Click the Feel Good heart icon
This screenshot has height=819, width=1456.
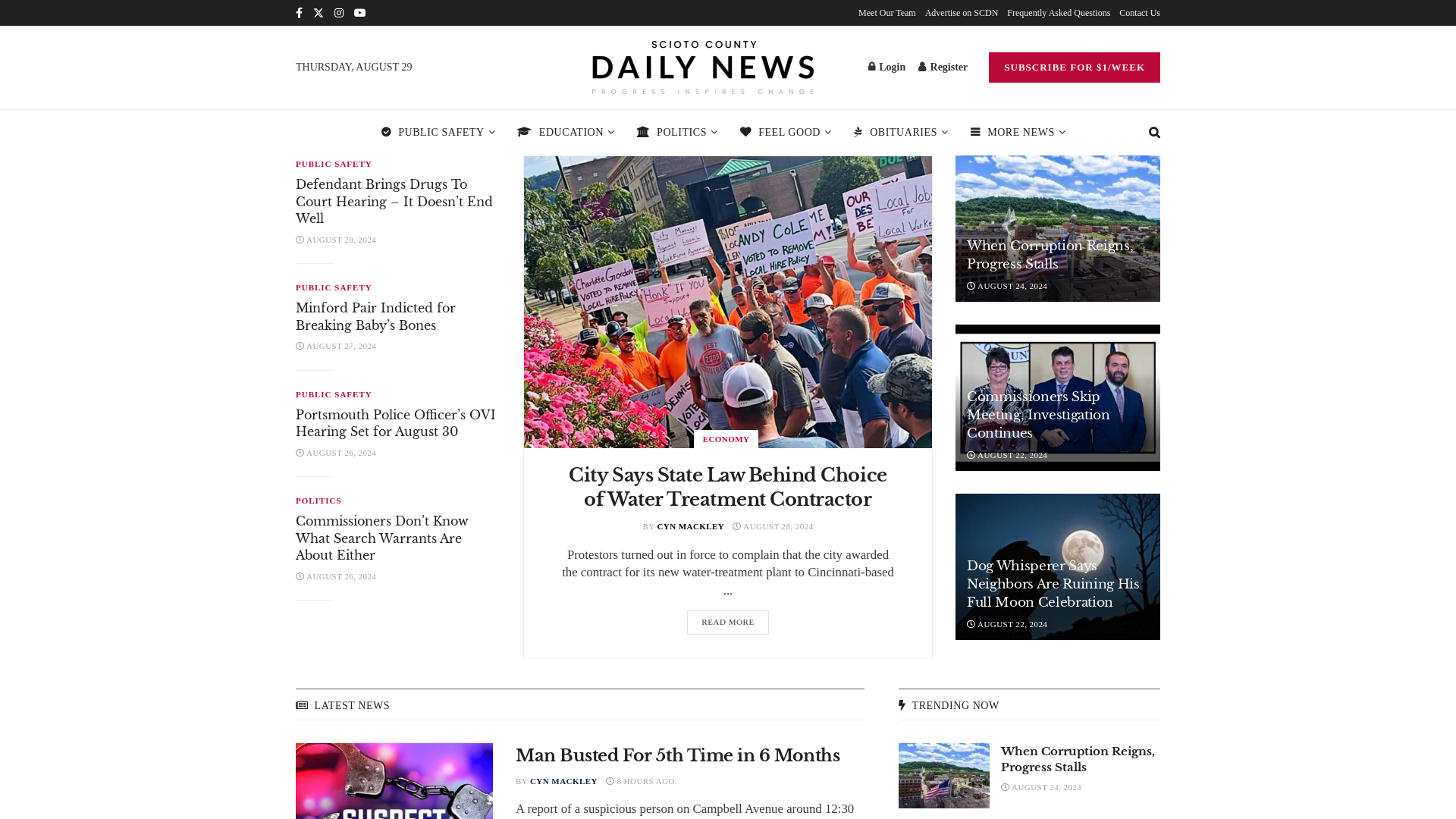click(x=745, y=132)
